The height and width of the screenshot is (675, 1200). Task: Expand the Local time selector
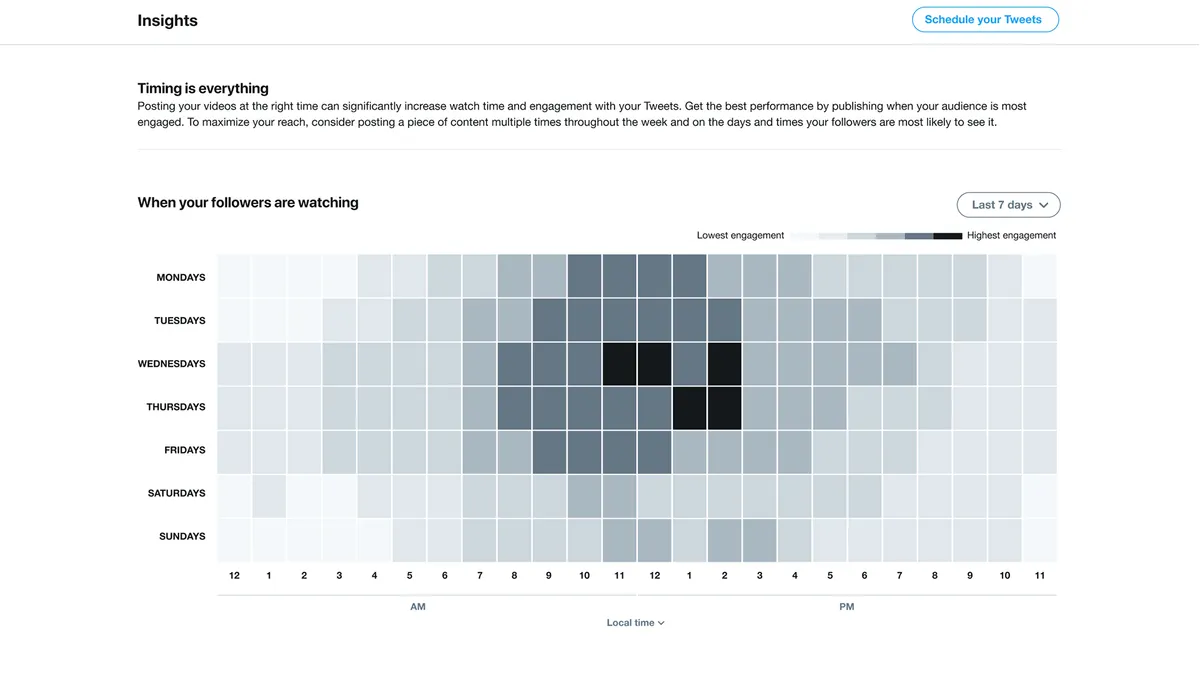coord(635,623)
